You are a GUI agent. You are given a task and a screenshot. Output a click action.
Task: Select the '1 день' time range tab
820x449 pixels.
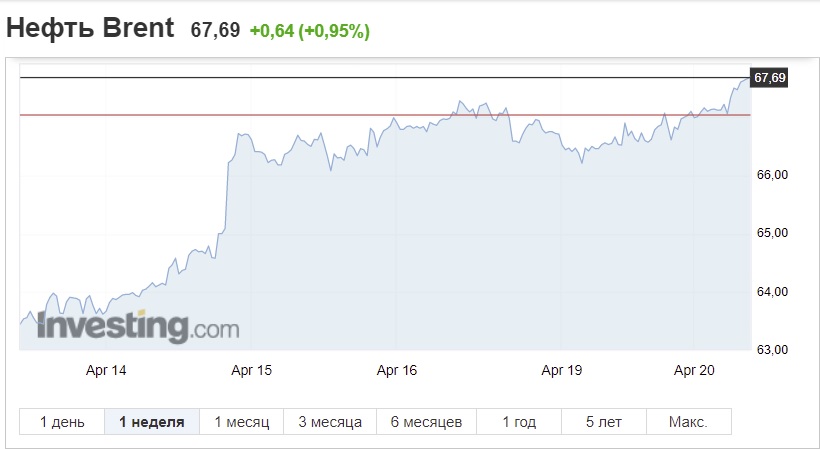click(62, 422)
